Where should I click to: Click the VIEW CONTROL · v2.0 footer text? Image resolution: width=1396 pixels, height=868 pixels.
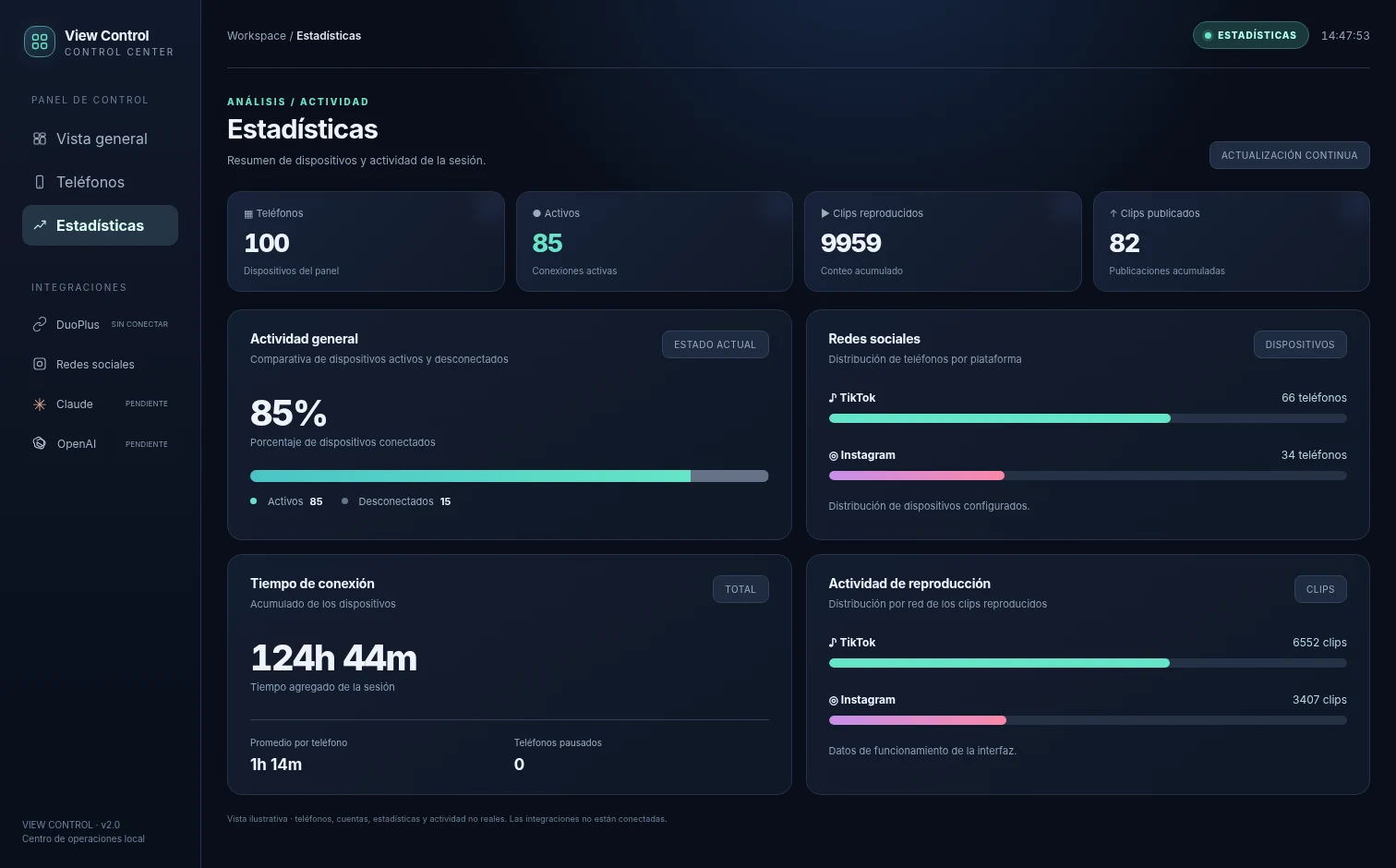[x=71, y=826]
